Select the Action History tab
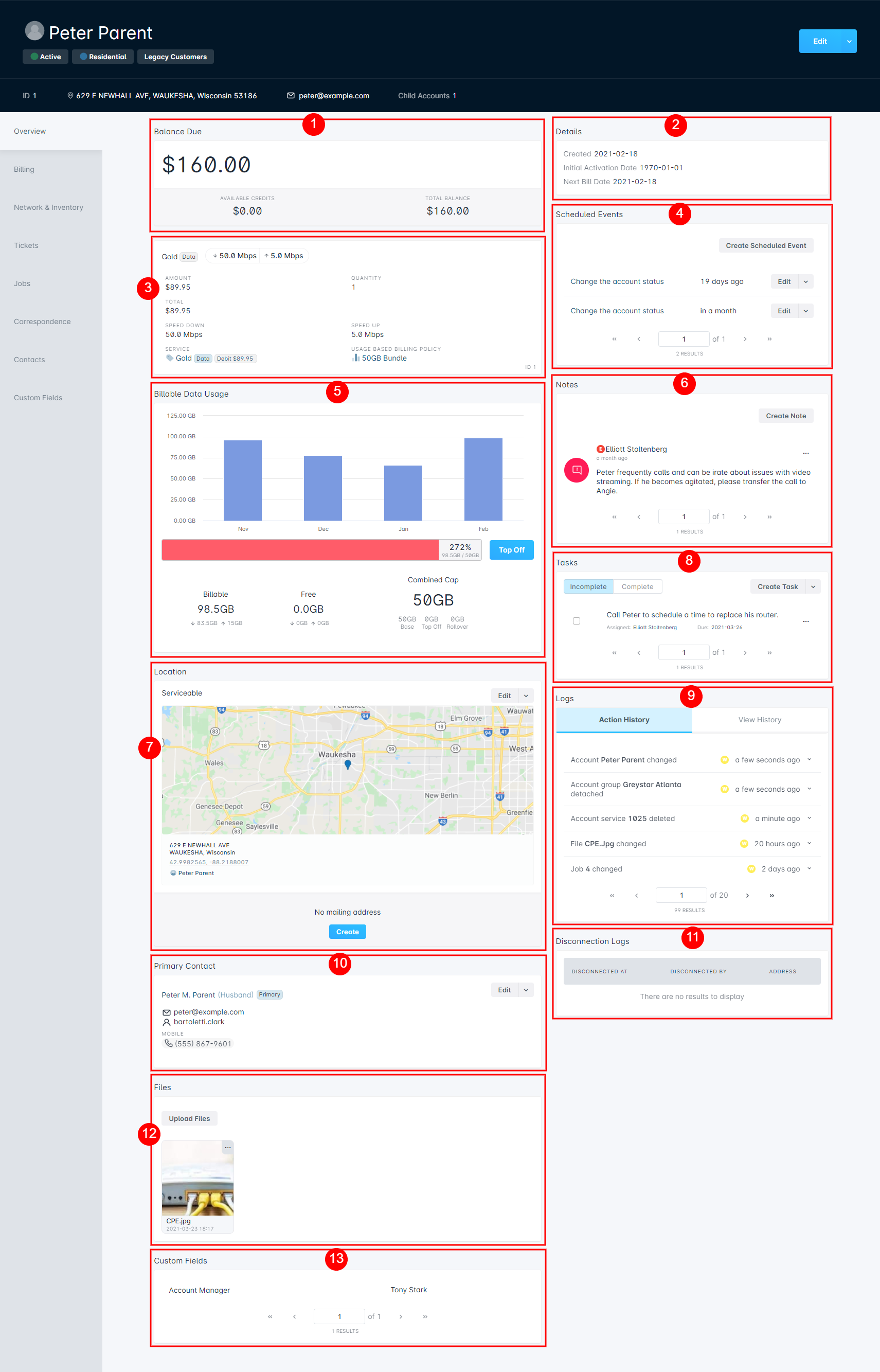The height and width of the screenshot is (1372, 880). pos(624,719)
